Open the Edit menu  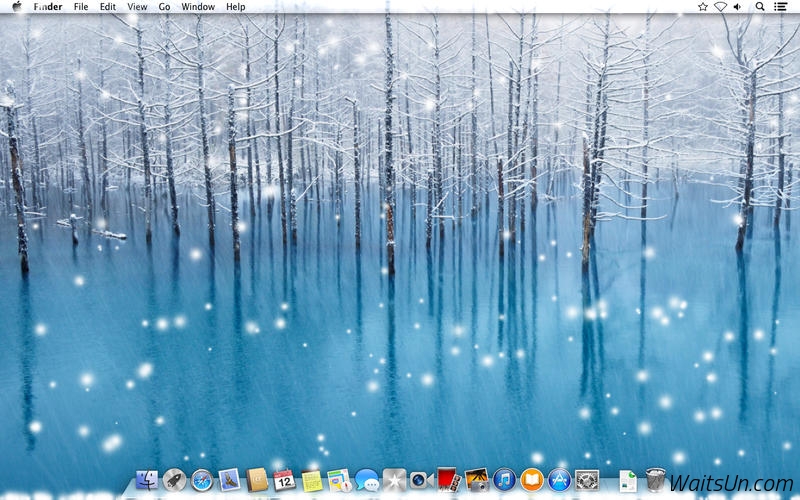pyautogui.click(x=108, y=7)
